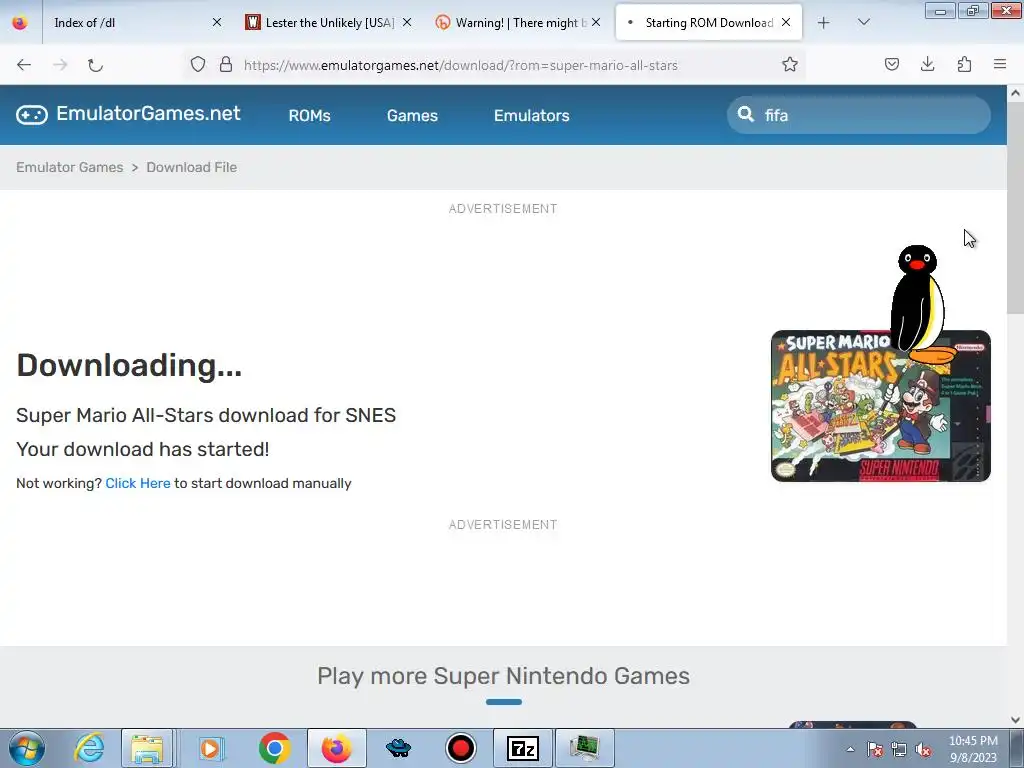Screen dimensions: 1024x768
Task: Open the Downloads panel arrow icon
Action: coord(927,65)
